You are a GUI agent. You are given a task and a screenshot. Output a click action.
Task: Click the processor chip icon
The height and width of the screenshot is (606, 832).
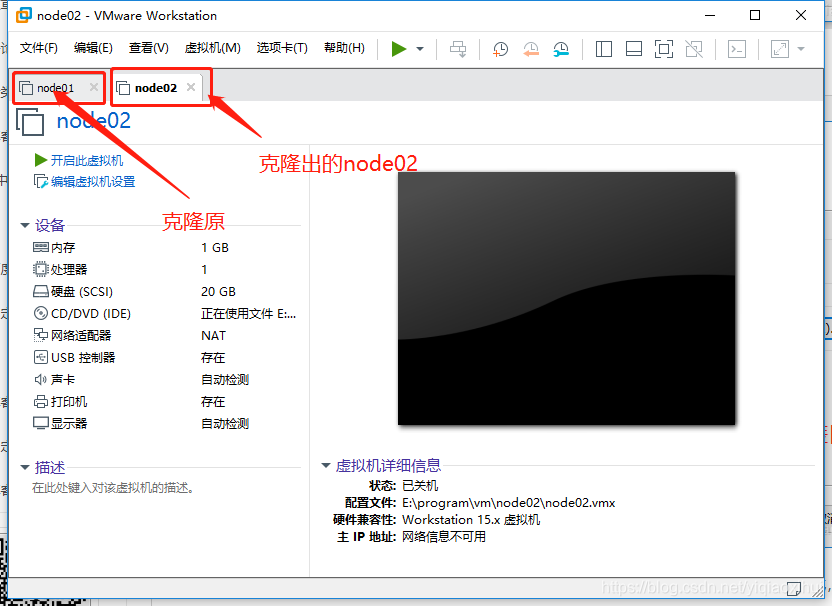point(40,270)
